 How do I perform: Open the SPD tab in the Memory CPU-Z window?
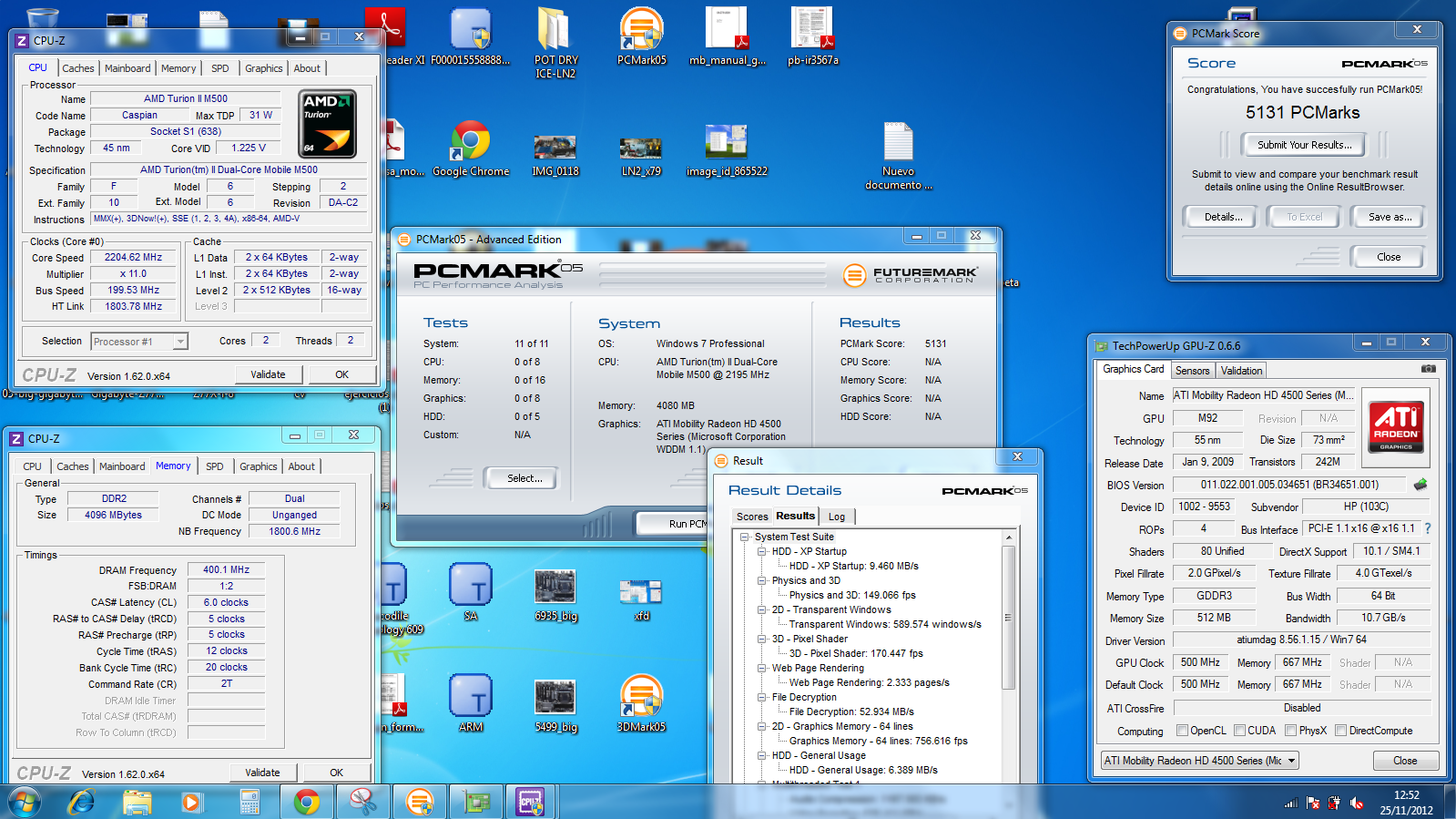coord(214,466)
